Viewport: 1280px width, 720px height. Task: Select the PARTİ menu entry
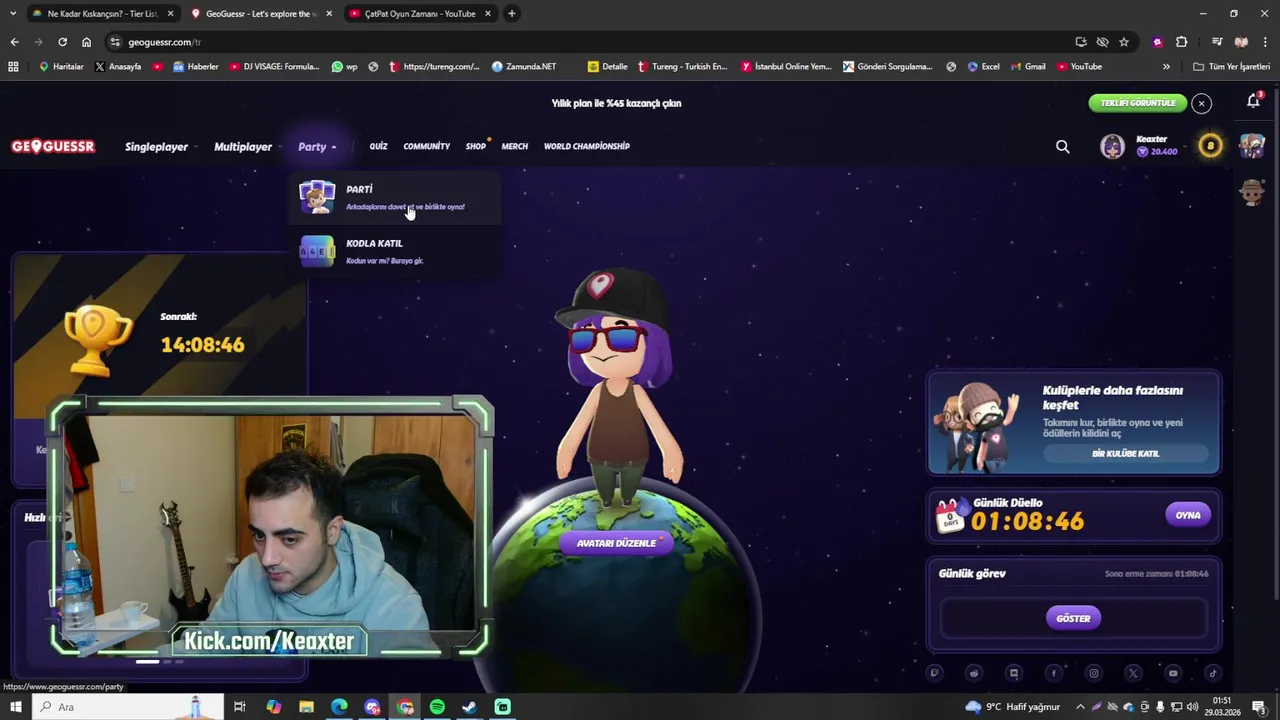coord(397,197)
